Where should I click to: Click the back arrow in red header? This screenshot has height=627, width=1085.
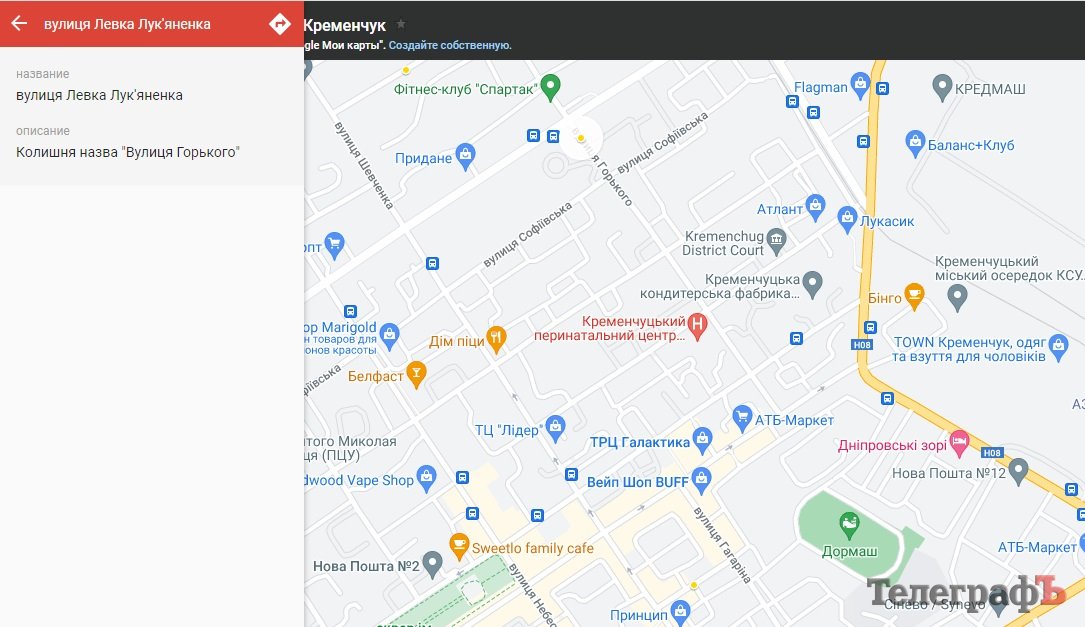pos(19,24)
